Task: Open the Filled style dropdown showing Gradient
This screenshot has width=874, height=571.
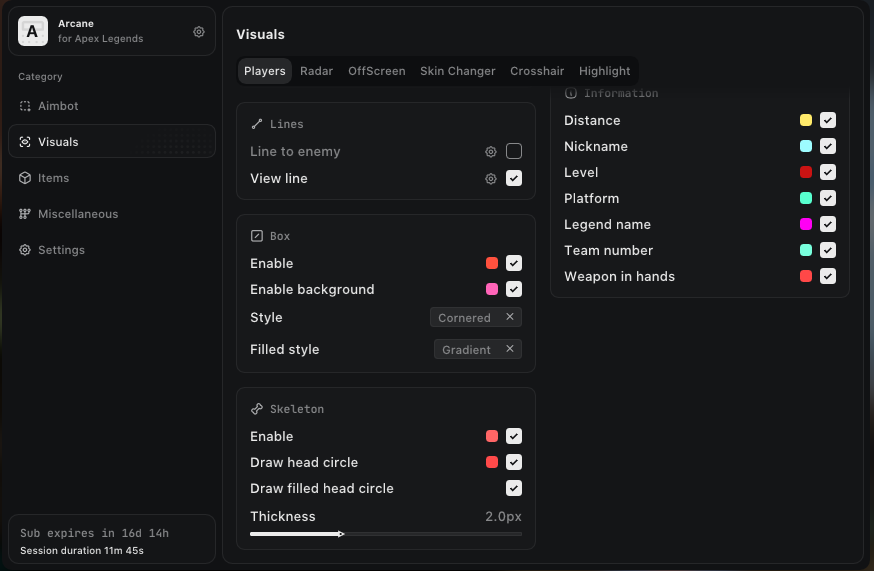Action: 468,350
